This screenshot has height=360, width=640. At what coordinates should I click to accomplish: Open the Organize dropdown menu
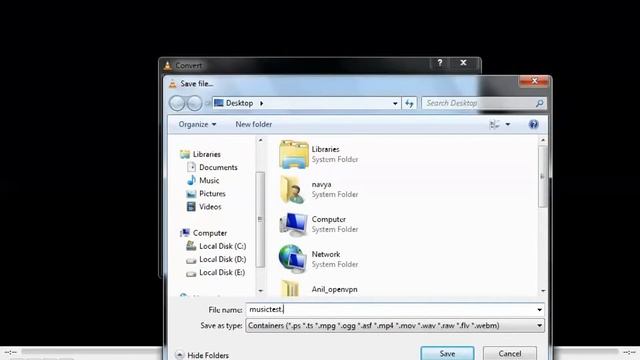pyautogui.click(x=197, y=124)
